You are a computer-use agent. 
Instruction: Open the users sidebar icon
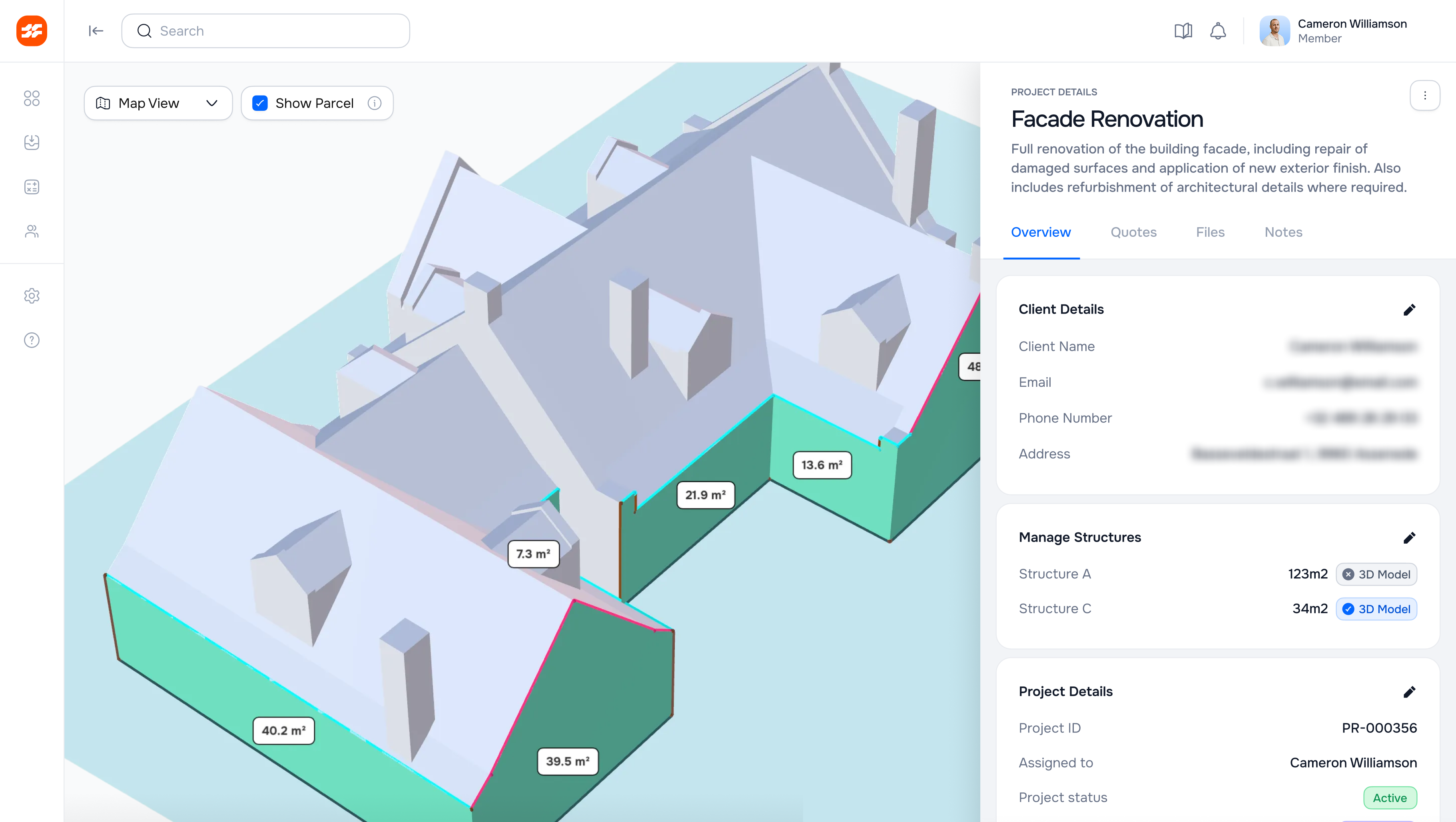click(x=32, y=231)
